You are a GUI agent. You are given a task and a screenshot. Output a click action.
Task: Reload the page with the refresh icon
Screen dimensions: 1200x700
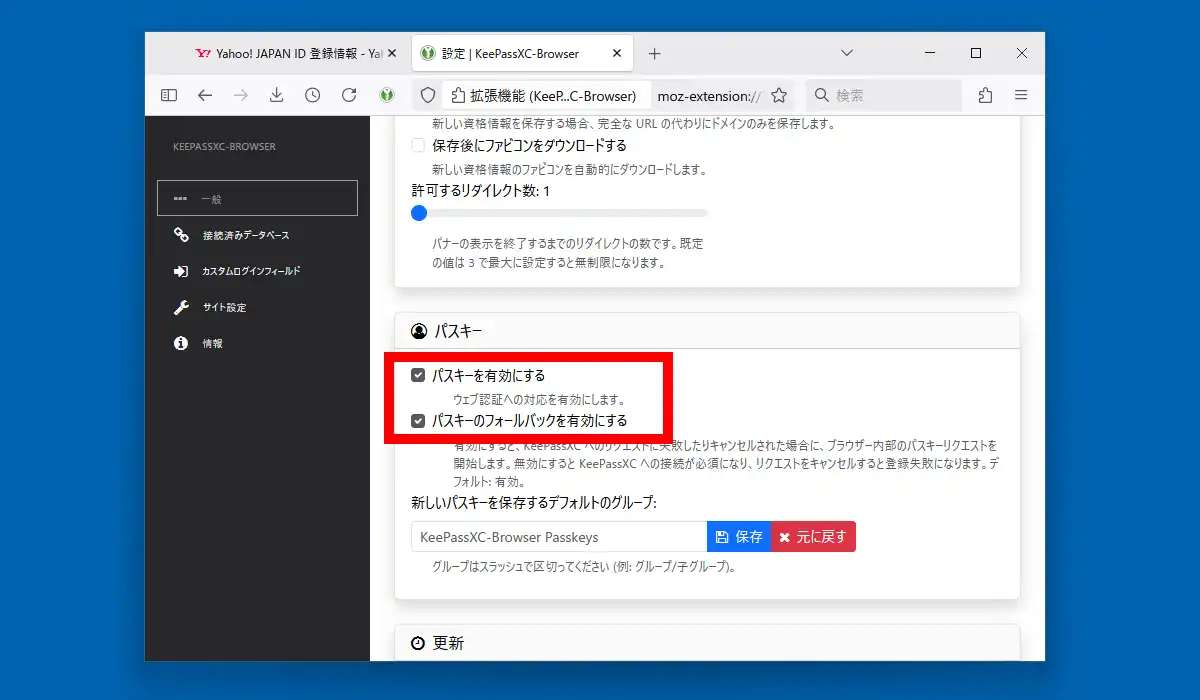pyautogui.click(x=349, y=95)
